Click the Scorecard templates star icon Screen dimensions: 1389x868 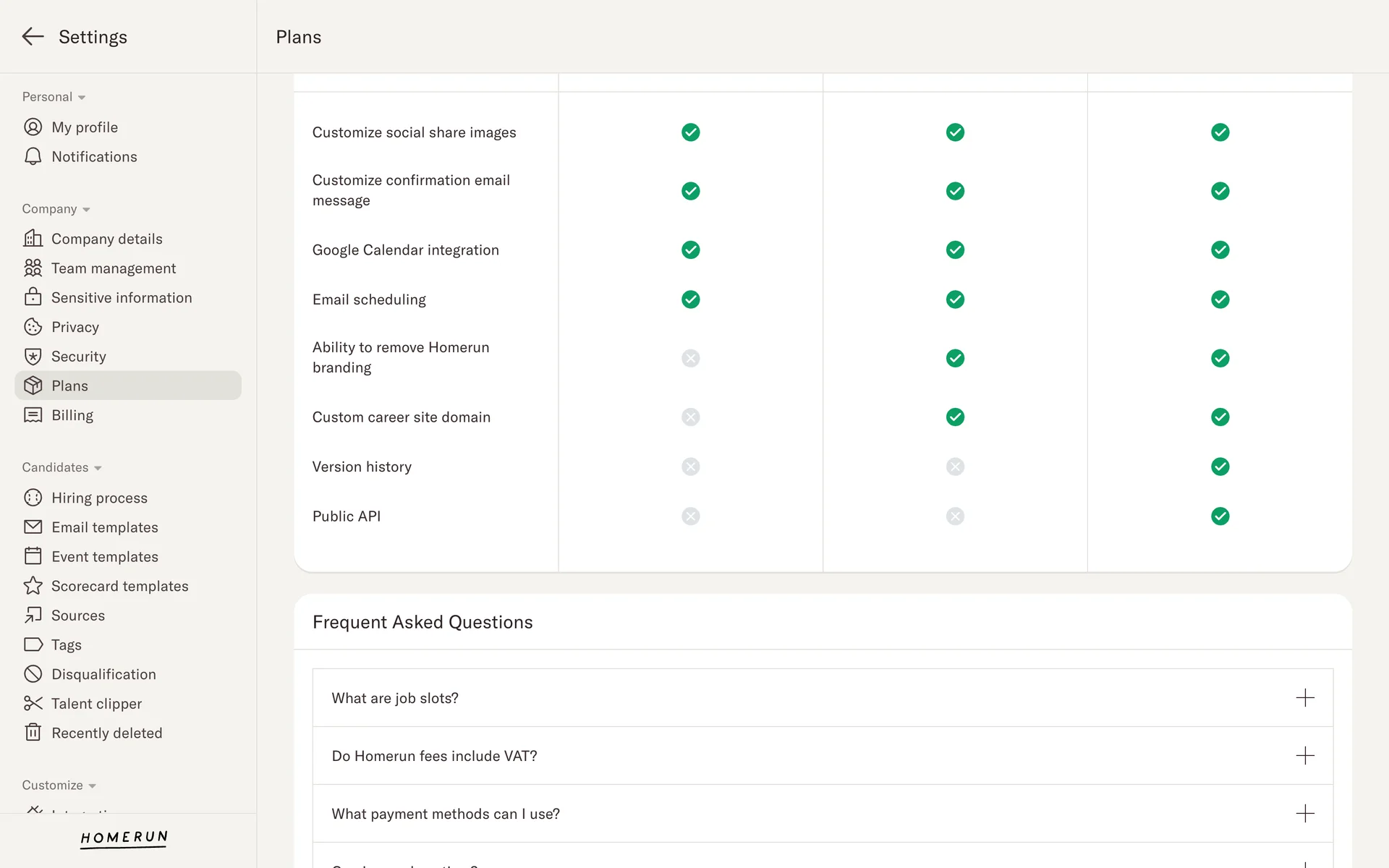tap(33, 586)
